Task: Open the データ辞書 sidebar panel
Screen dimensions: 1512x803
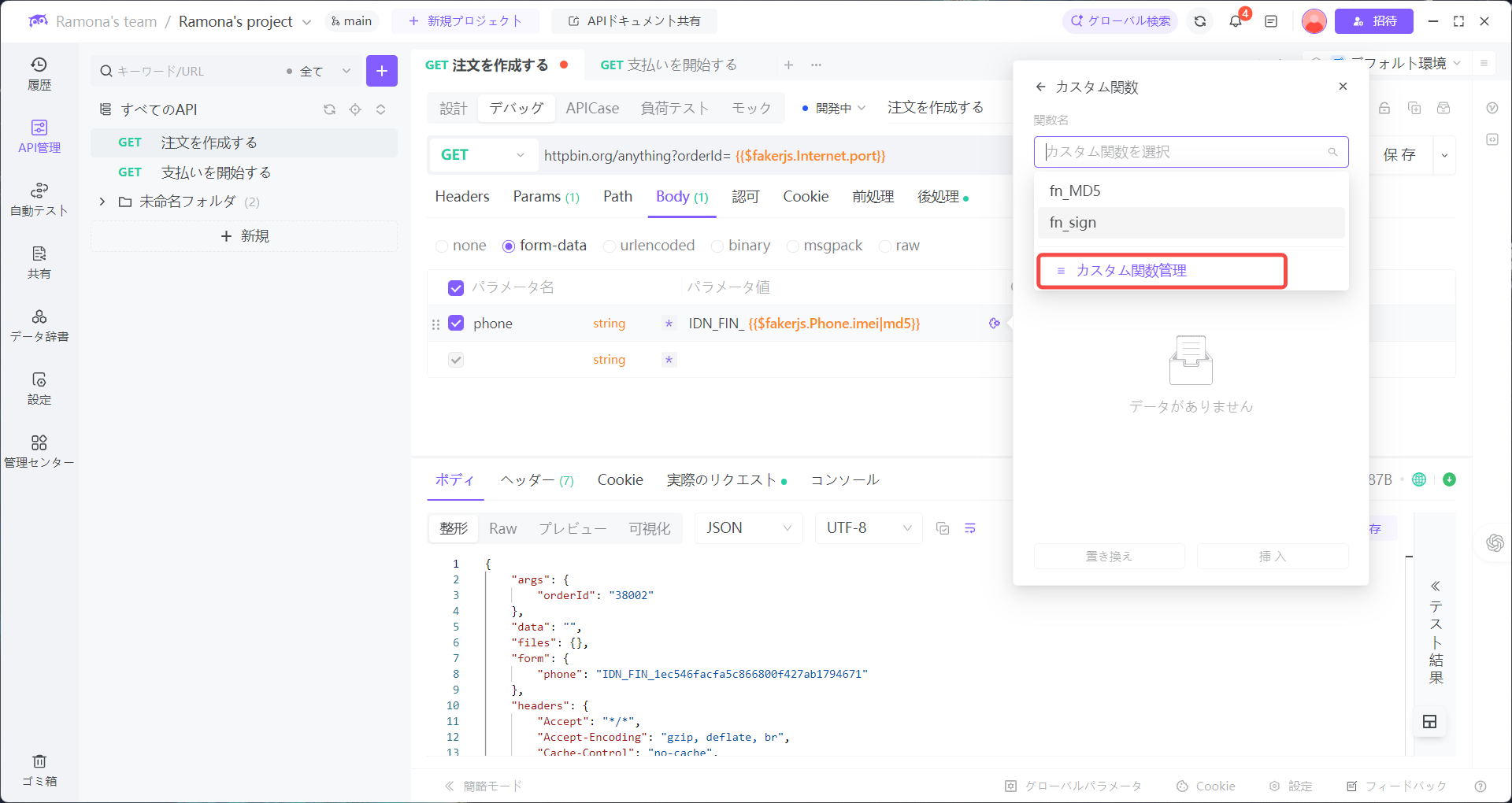Action: click(39, 324)
